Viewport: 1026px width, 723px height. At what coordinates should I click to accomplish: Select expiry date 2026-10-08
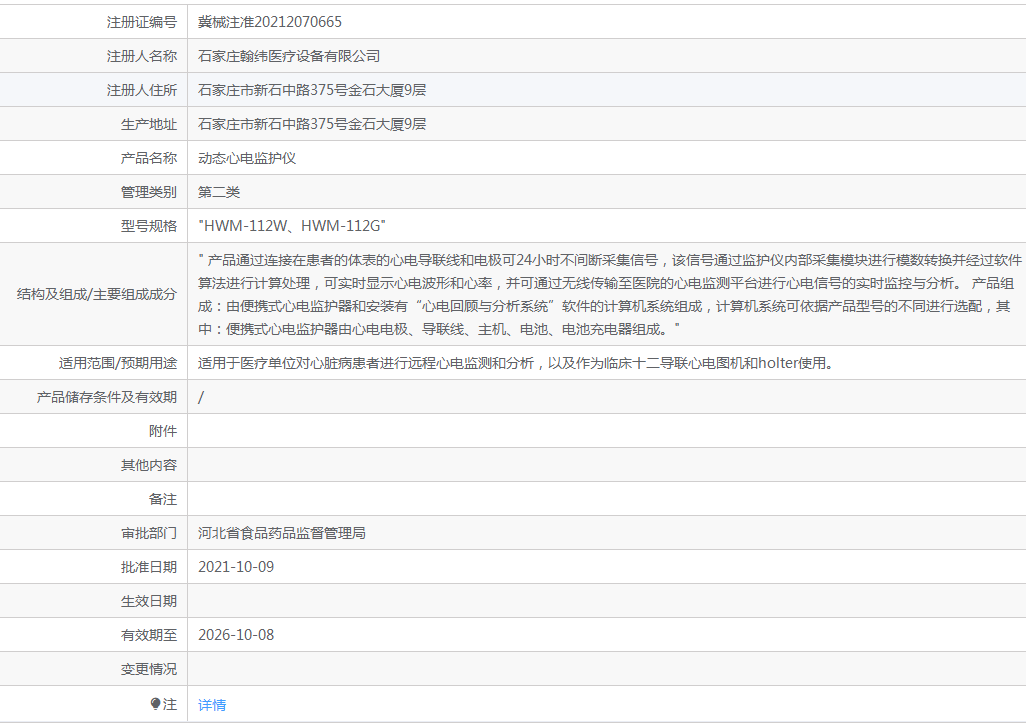coord(236,635)
